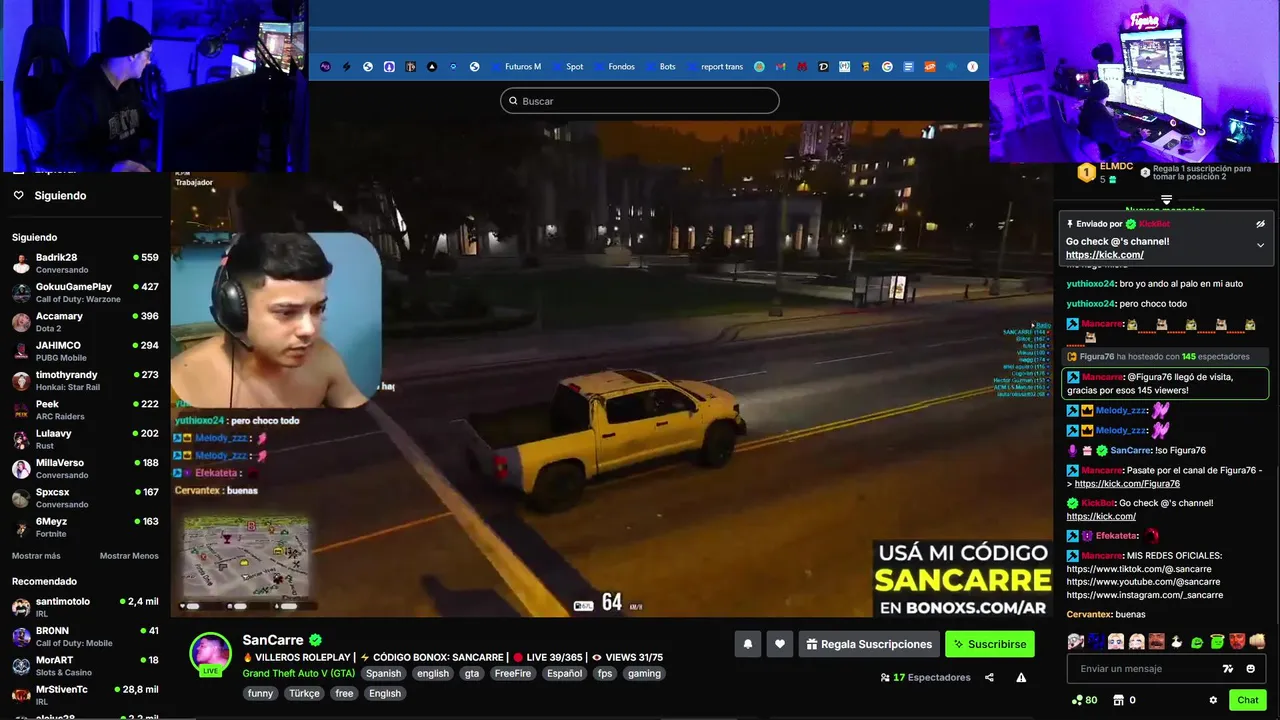Click the black triangle bookmark icon

point(432,67)
